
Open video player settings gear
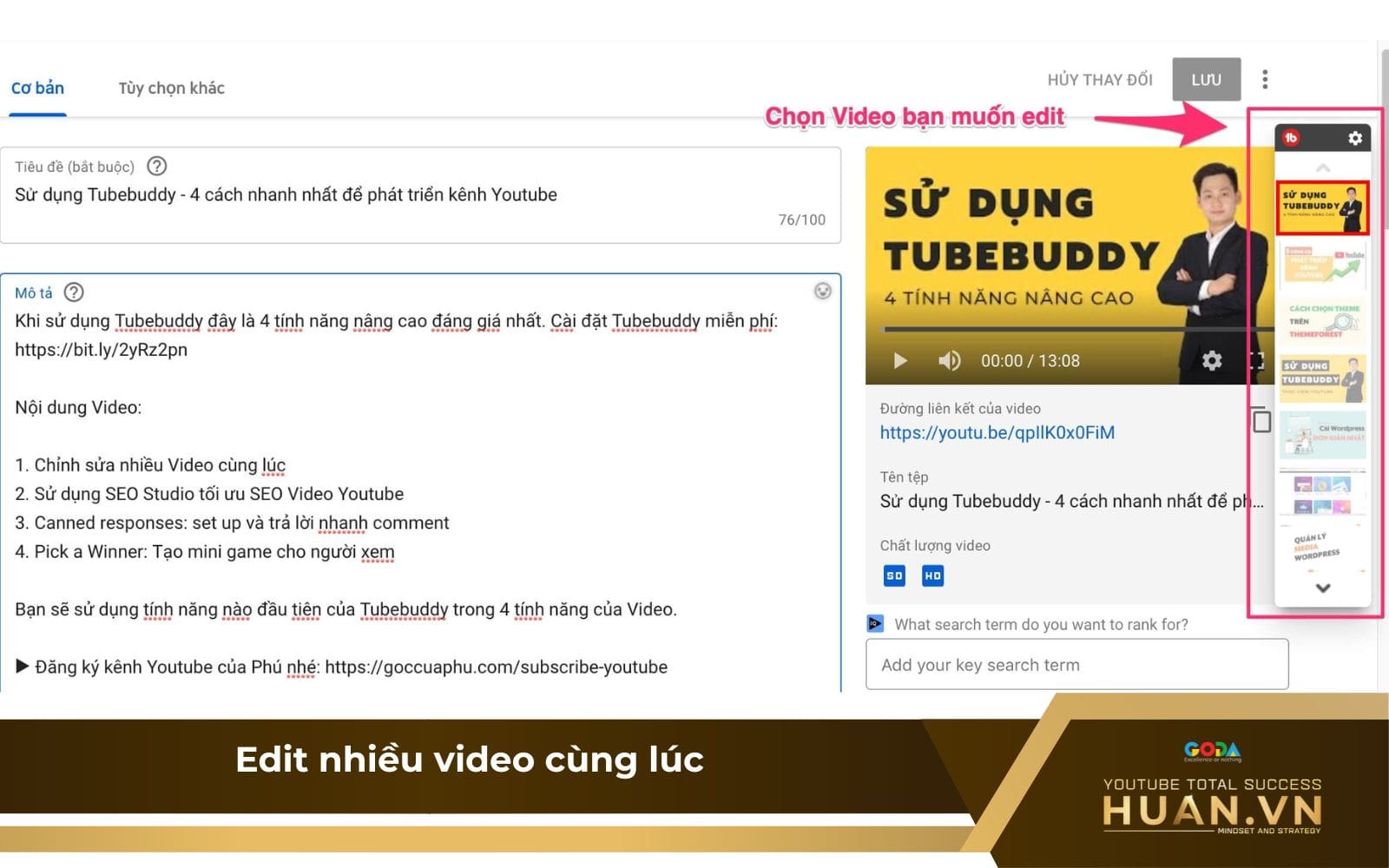(x=1212, y=360)
